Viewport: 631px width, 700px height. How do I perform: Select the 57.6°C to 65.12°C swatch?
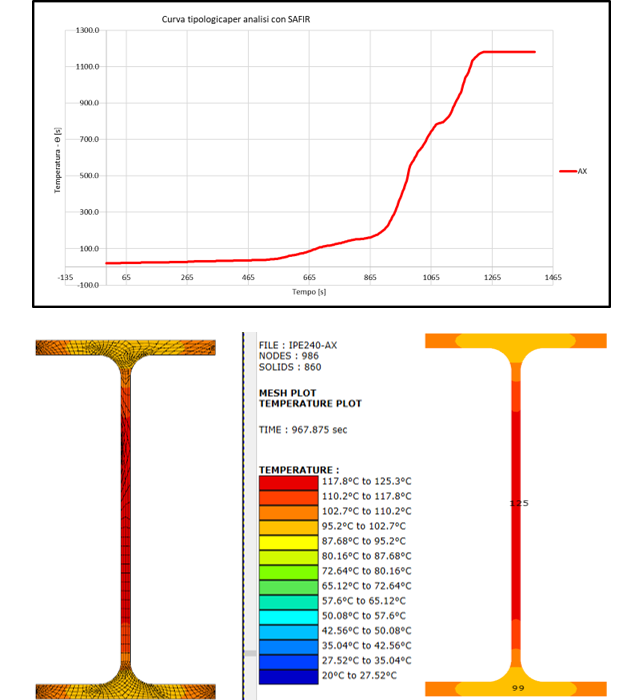click(288, 601)
